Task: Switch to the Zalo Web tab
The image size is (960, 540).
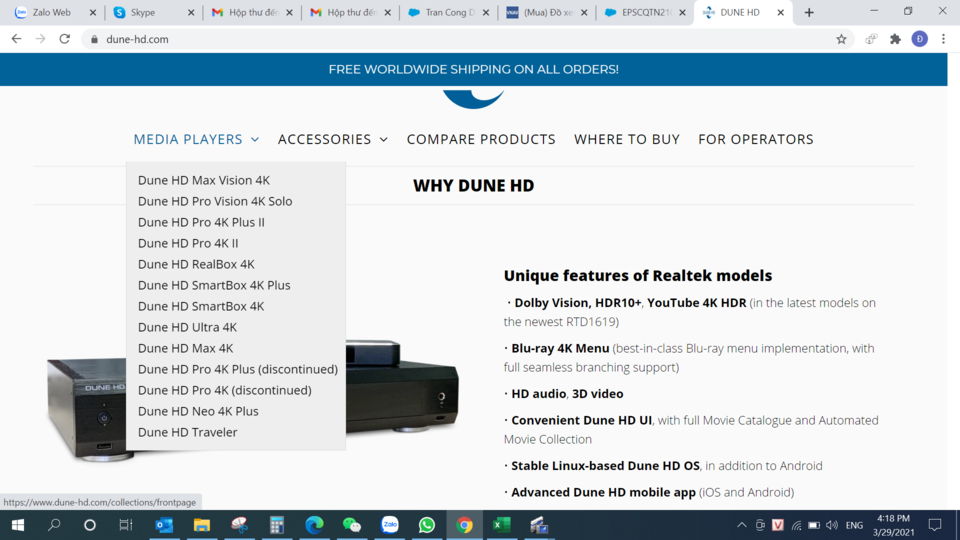Action: coord(55,12)
